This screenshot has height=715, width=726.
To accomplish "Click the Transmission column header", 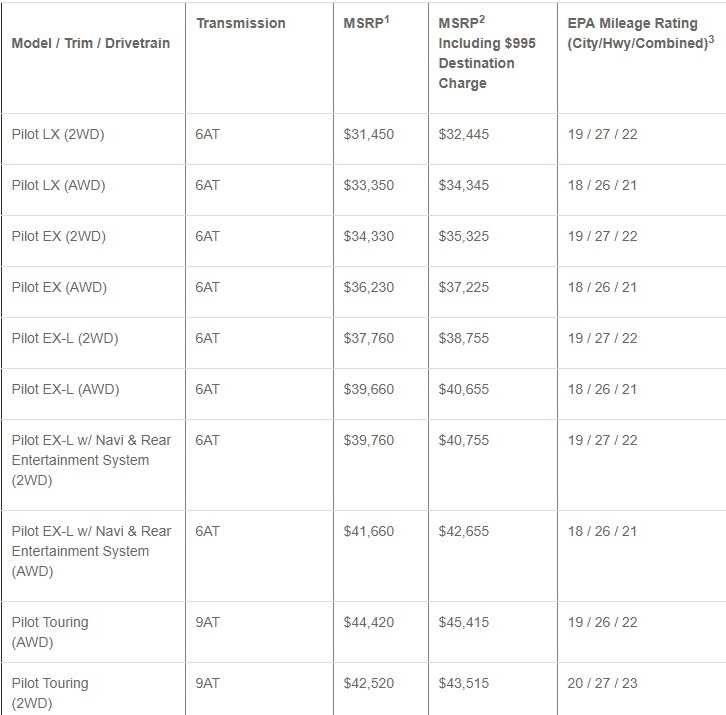I will coord(241,23).
